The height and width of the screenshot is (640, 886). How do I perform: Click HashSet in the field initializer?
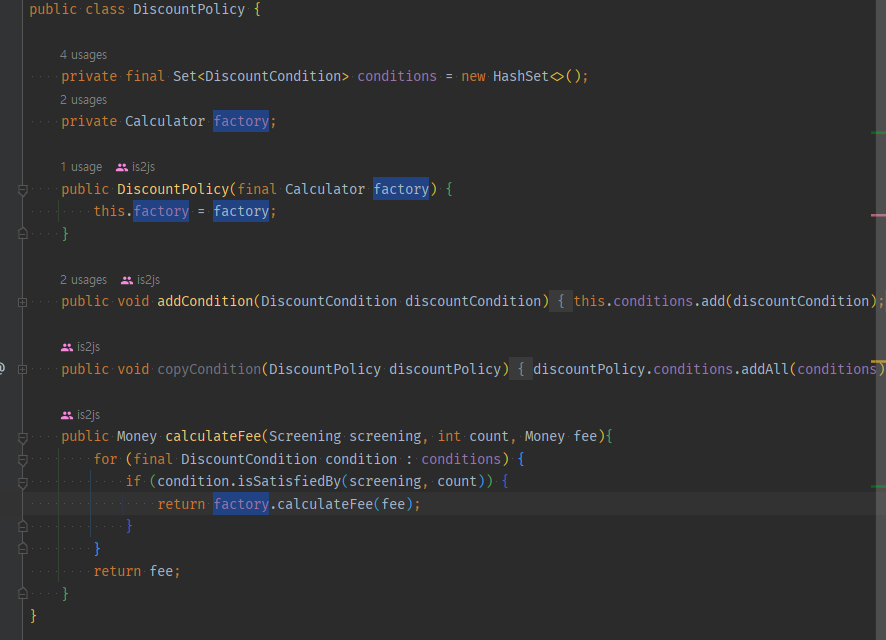[520, 76]
